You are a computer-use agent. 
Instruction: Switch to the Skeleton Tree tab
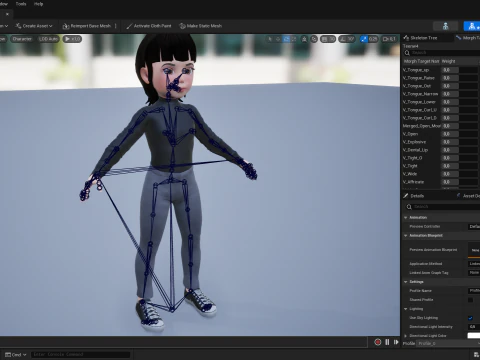(x=424, y=38)
